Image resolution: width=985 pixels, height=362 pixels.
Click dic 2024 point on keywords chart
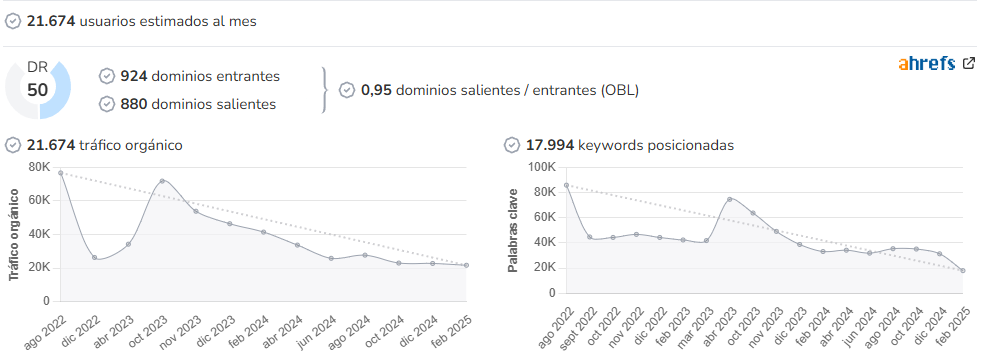[x=940, y=254]
